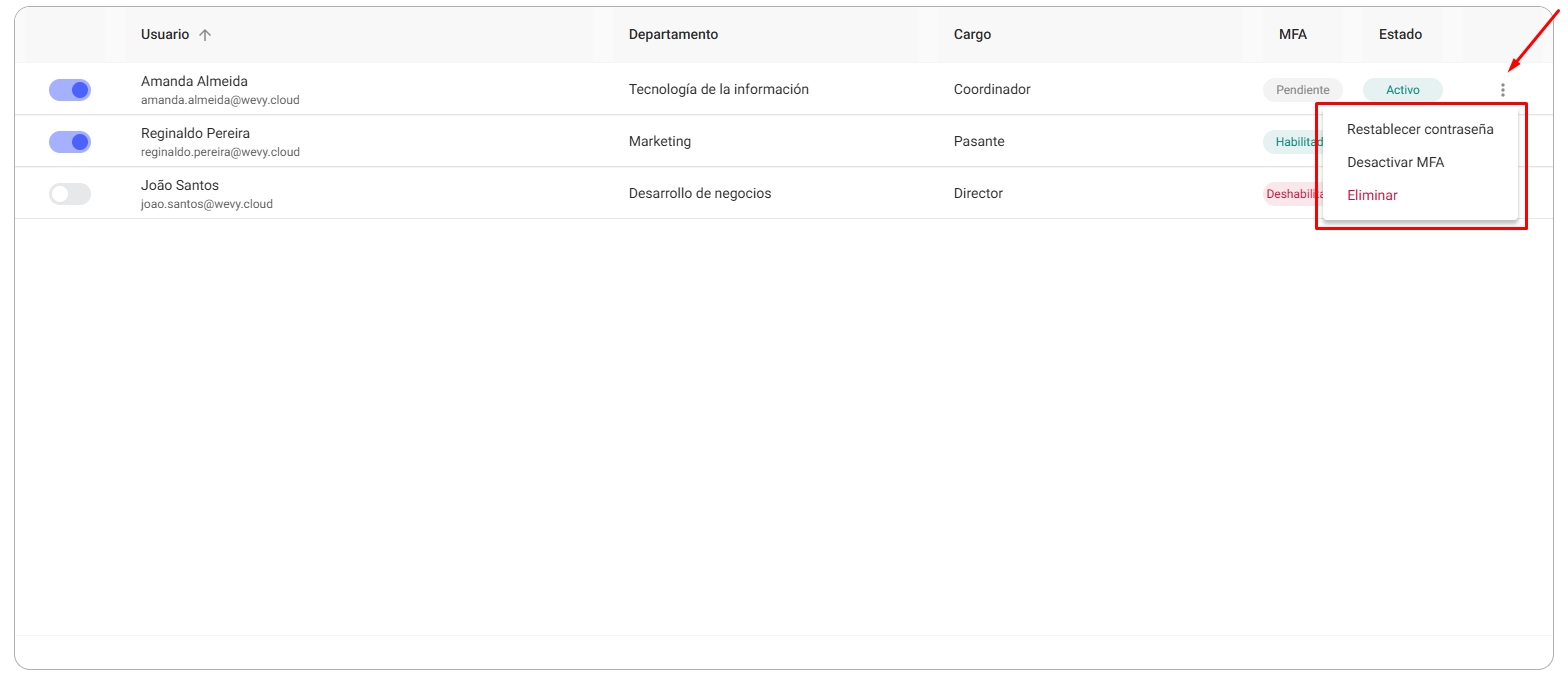Click the Usuario column header
The width and height of the screenshot is (1568, 677).
[x=165, y=35]
